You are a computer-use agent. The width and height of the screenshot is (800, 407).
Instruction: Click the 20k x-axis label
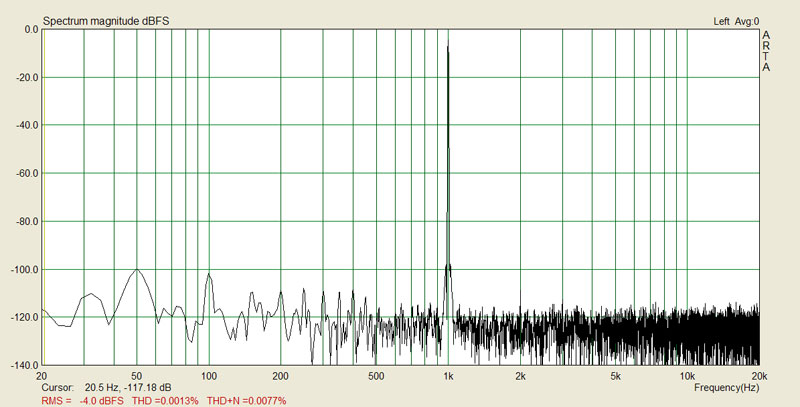[759, 376]
